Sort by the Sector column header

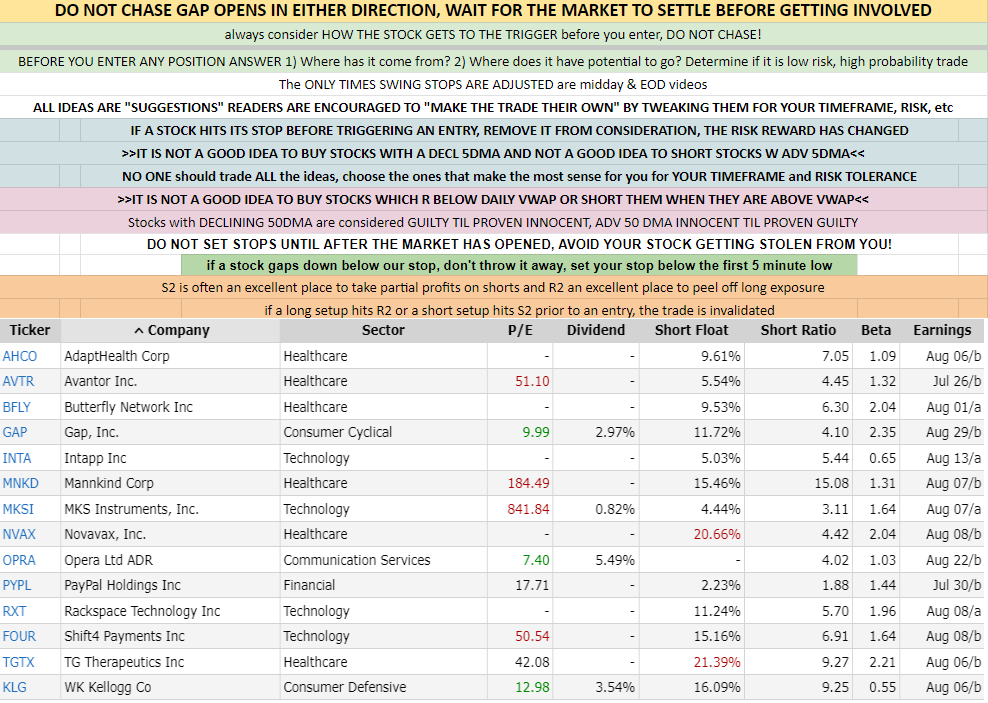coord(383,330)
